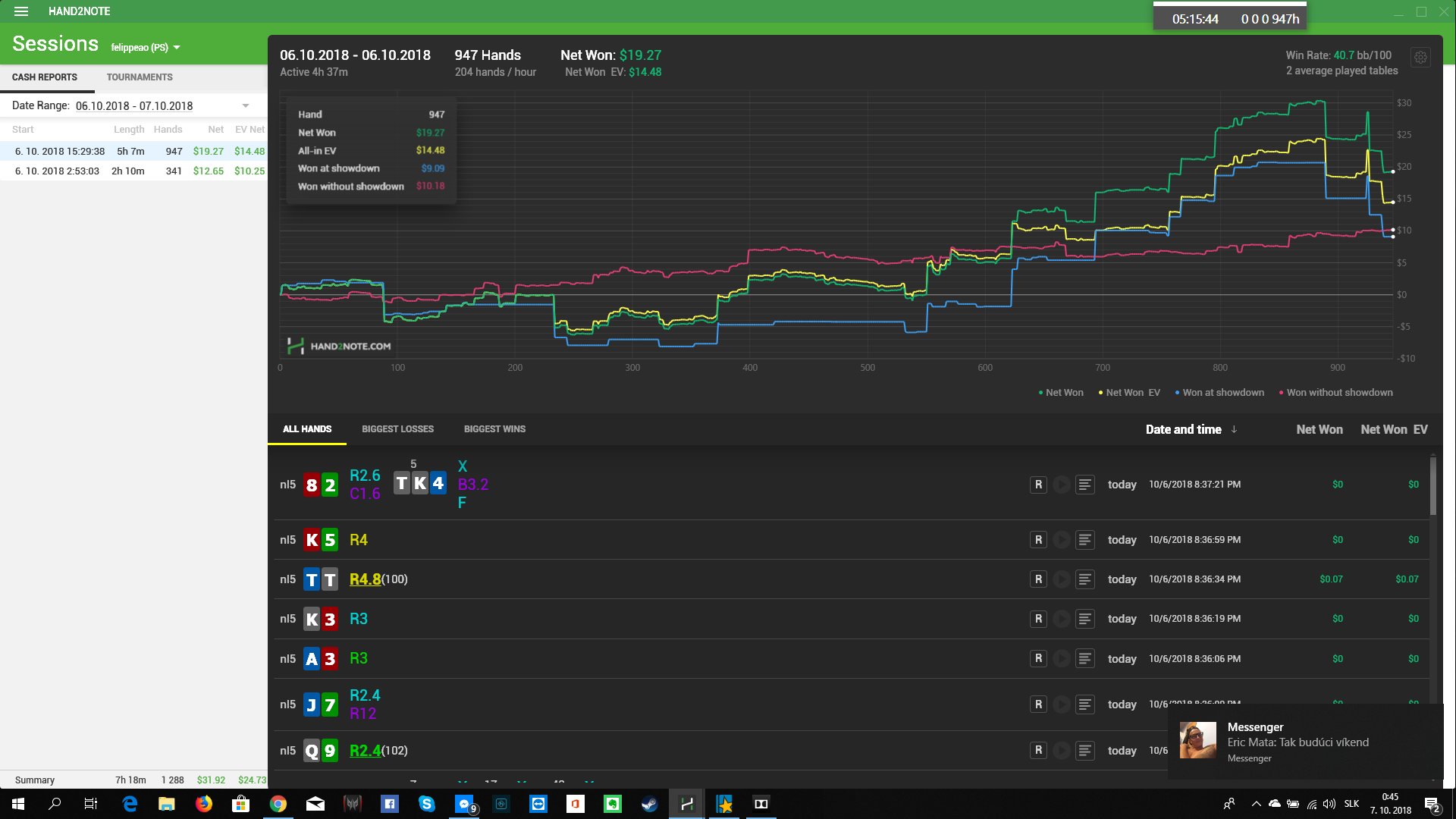Play the 8 2 hand row
1456x819 pixels.
coord(1062,485)
